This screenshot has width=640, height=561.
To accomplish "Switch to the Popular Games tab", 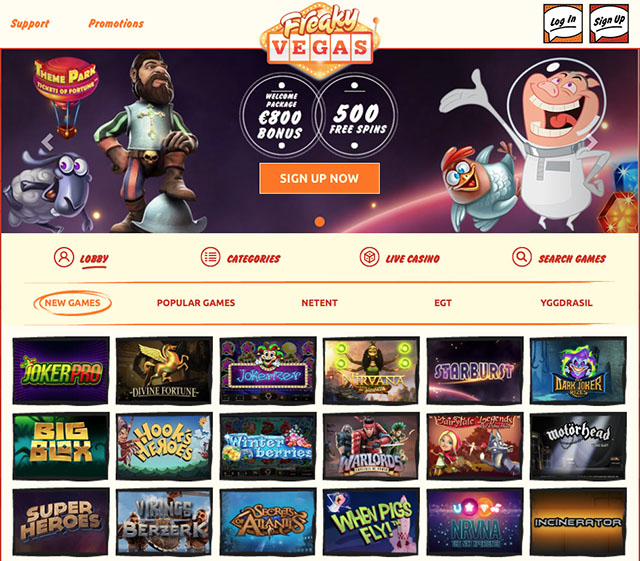I will (196, 303).
